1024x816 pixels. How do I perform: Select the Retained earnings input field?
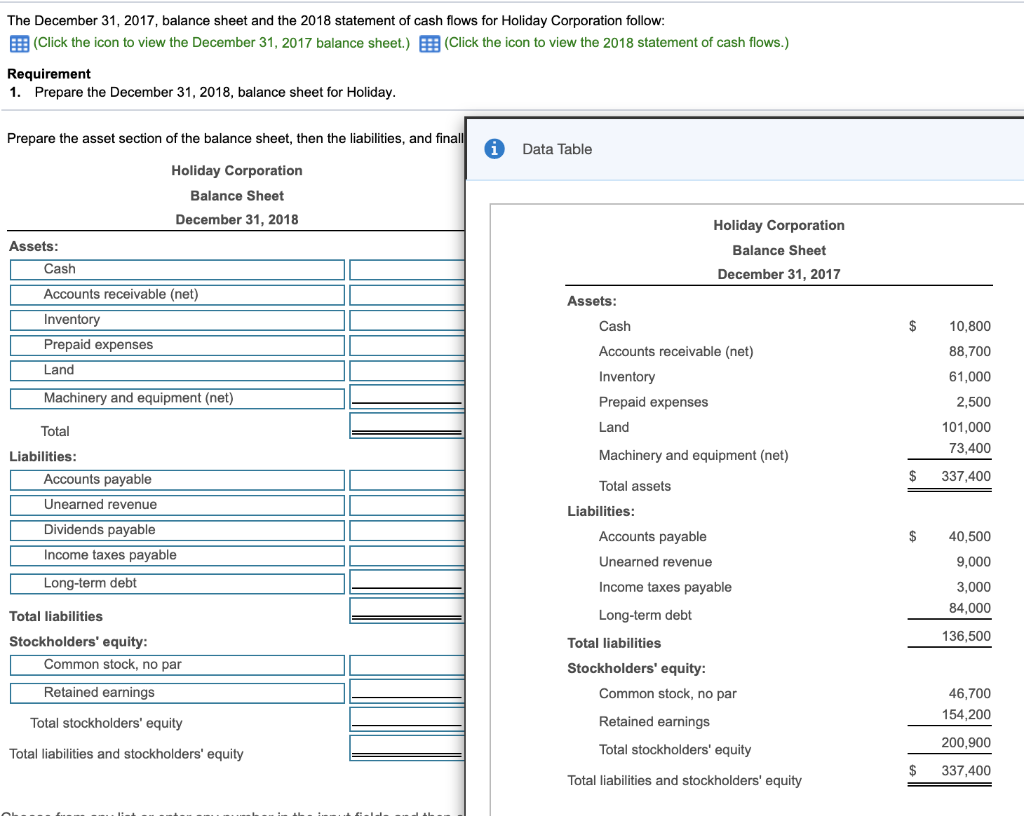pyautogui.click(x=407, y=692)
